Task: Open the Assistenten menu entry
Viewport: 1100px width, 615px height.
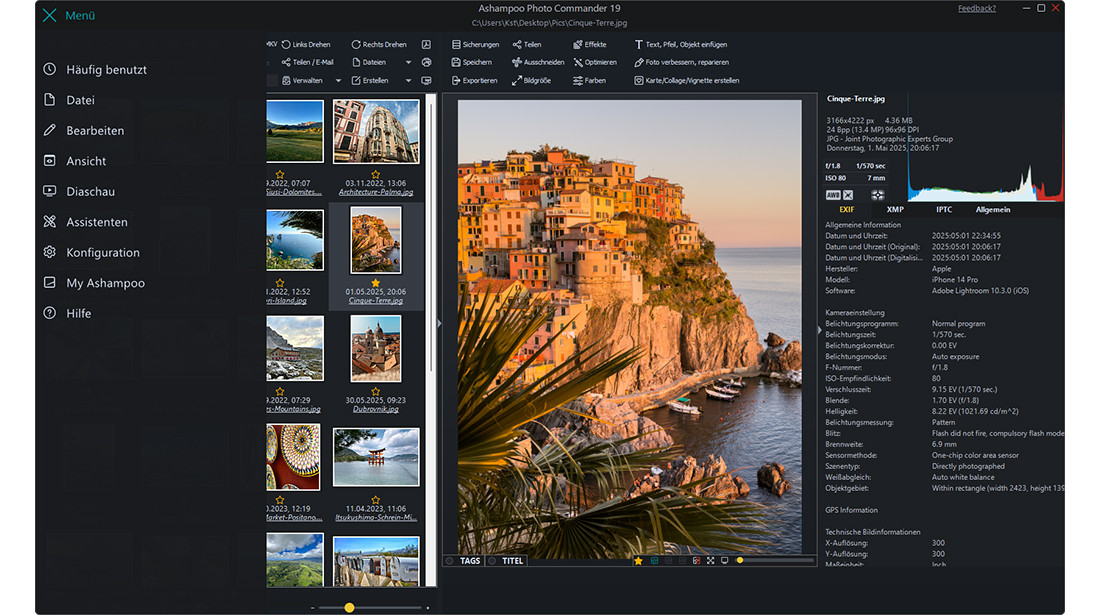Action: [86, 222]
